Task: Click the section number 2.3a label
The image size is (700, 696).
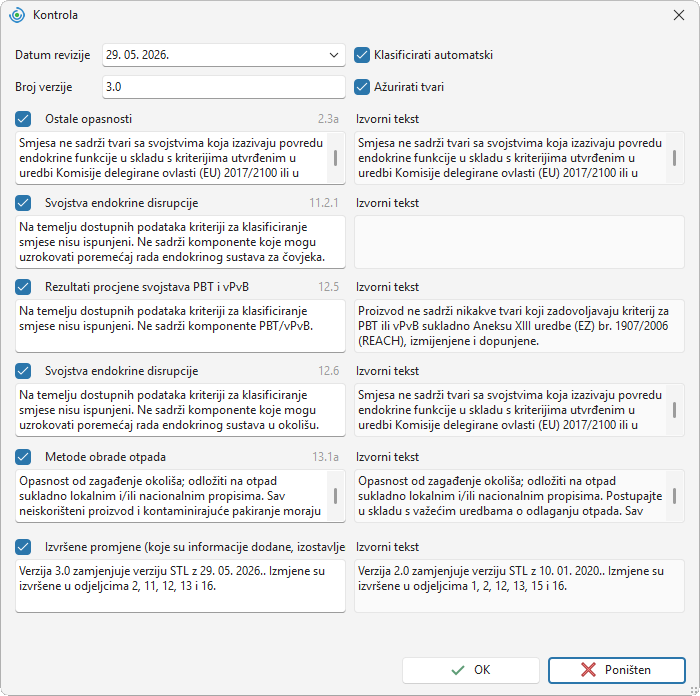Action: pyautogui.click(x=328, y=119)
